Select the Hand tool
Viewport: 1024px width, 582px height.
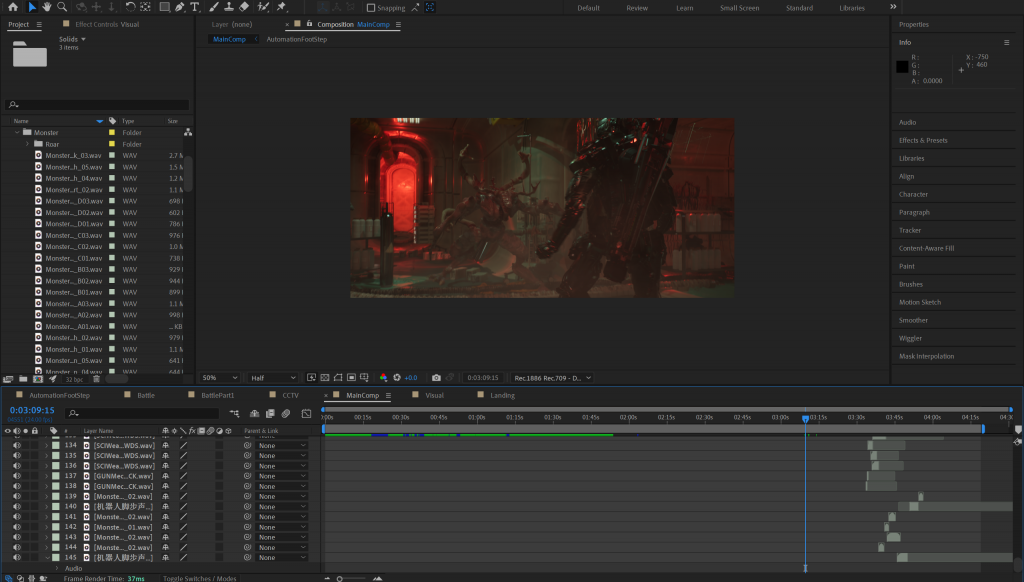47,7
